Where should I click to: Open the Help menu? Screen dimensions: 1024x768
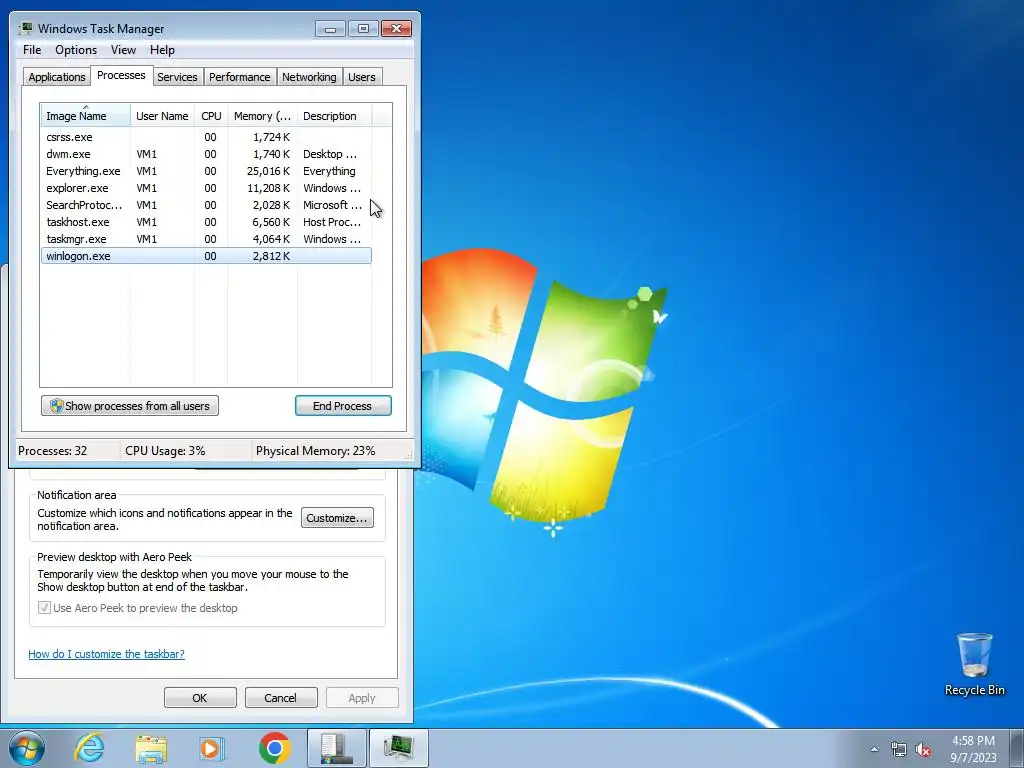(x=162, y=50)
